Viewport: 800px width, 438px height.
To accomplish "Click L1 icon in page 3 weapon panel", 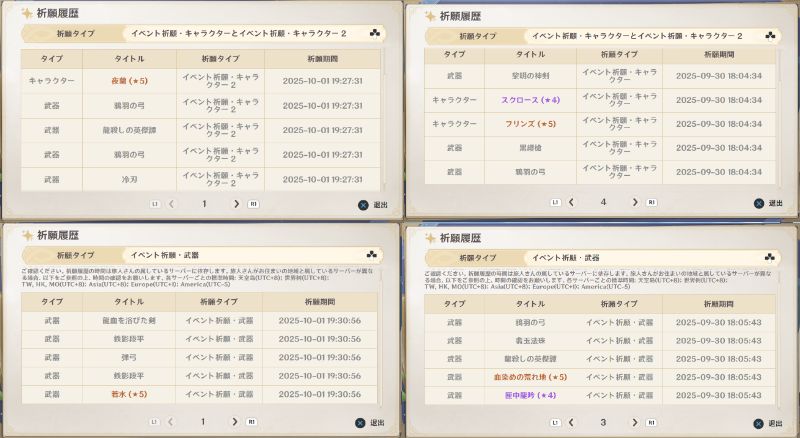I will (x=555, y=423).
